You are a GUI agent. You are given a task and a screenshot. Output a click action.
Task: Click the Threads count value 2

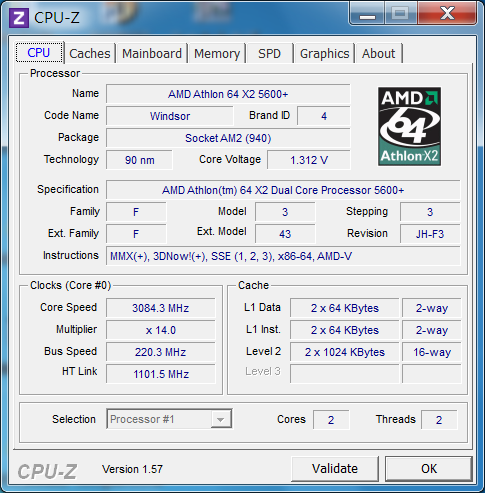tap(439, 420)
